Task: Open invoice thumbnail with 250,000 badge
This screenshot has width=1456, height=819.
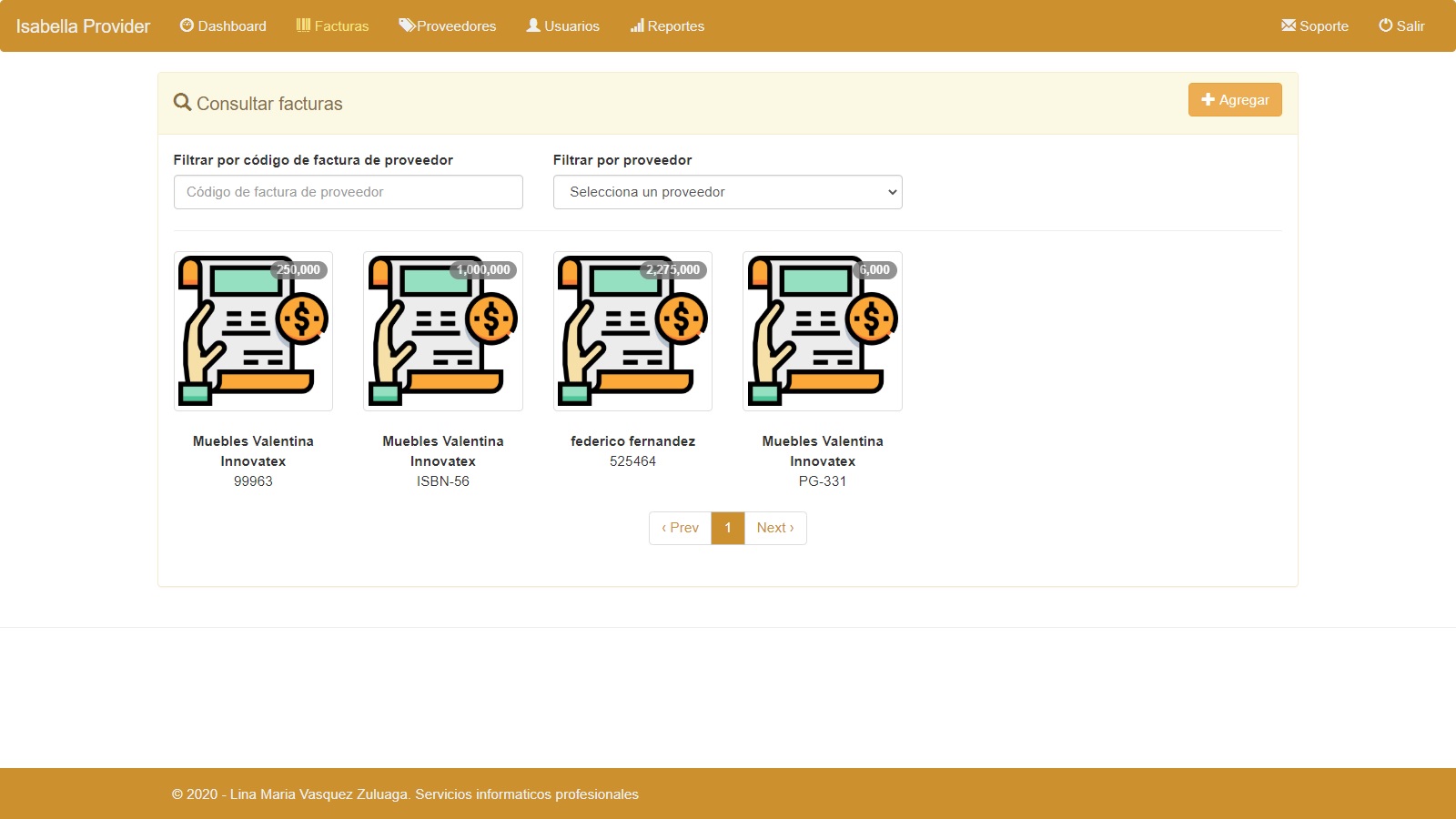Action: click(x=253, y=331)
